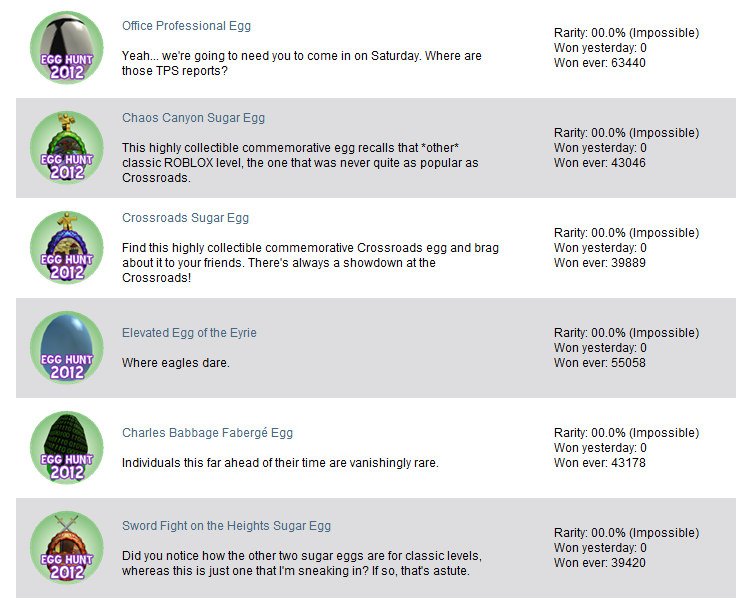Click the Chaos Canyon Sugar Egg badge icon
This screenshot has width=741, height=604.
point(67,148)
